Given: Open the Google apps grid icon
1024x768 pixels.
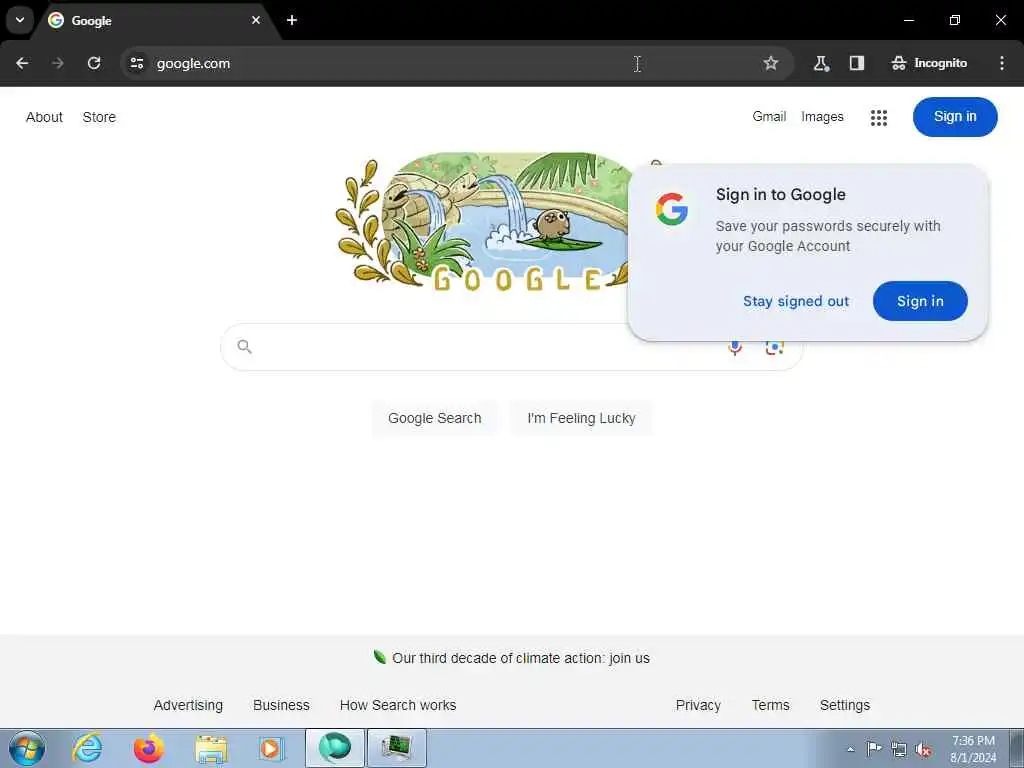Looking at the screenshot, I should pyautogui.click(x=879, y=118).
